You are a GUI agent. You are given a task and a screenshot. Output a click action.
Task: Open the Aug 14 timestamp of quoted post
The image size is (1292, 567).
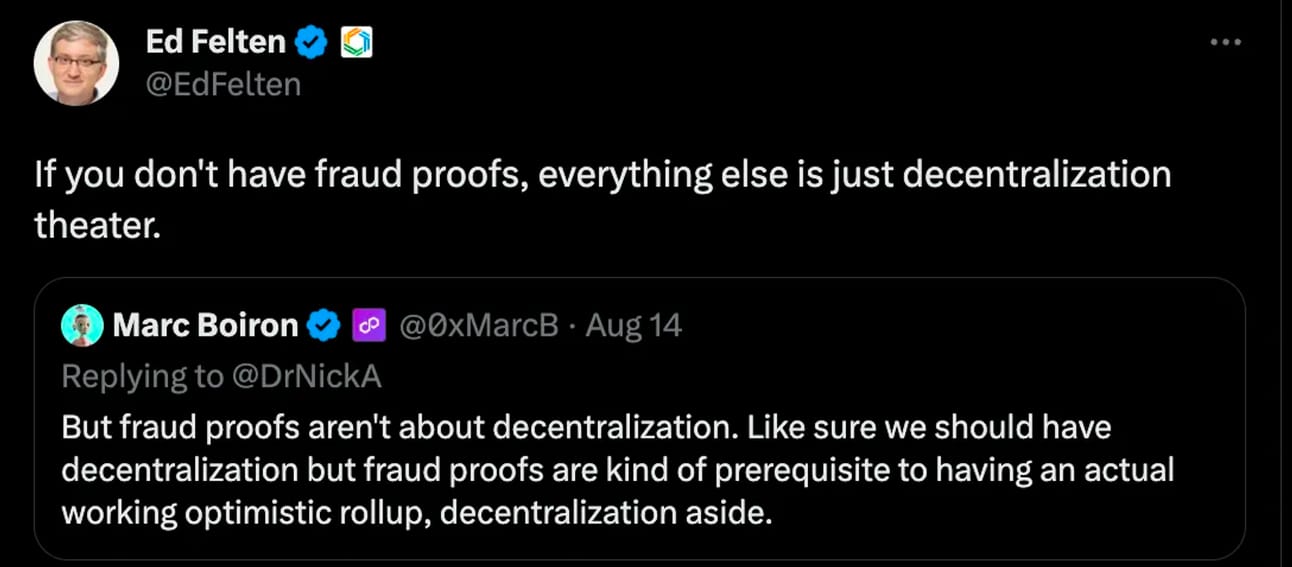point(633,325)
